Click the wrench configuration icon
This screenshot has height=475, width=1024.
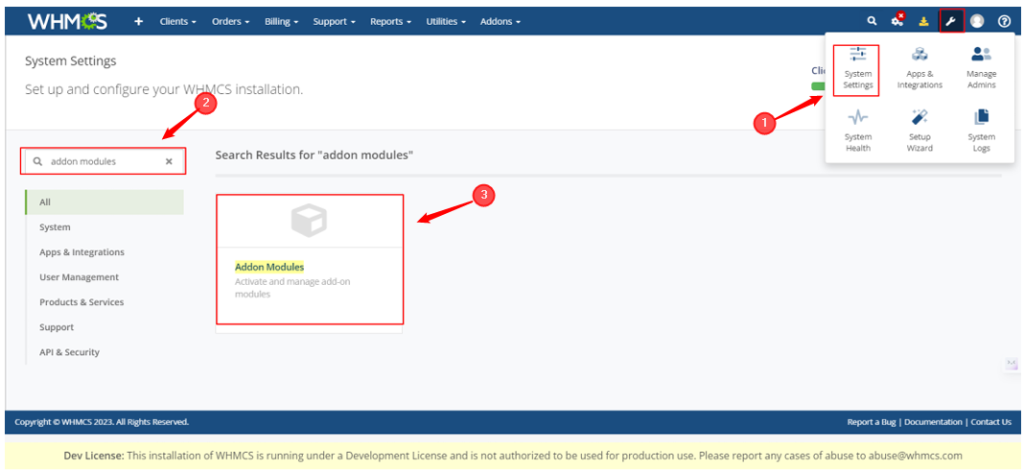pos(951,21)
